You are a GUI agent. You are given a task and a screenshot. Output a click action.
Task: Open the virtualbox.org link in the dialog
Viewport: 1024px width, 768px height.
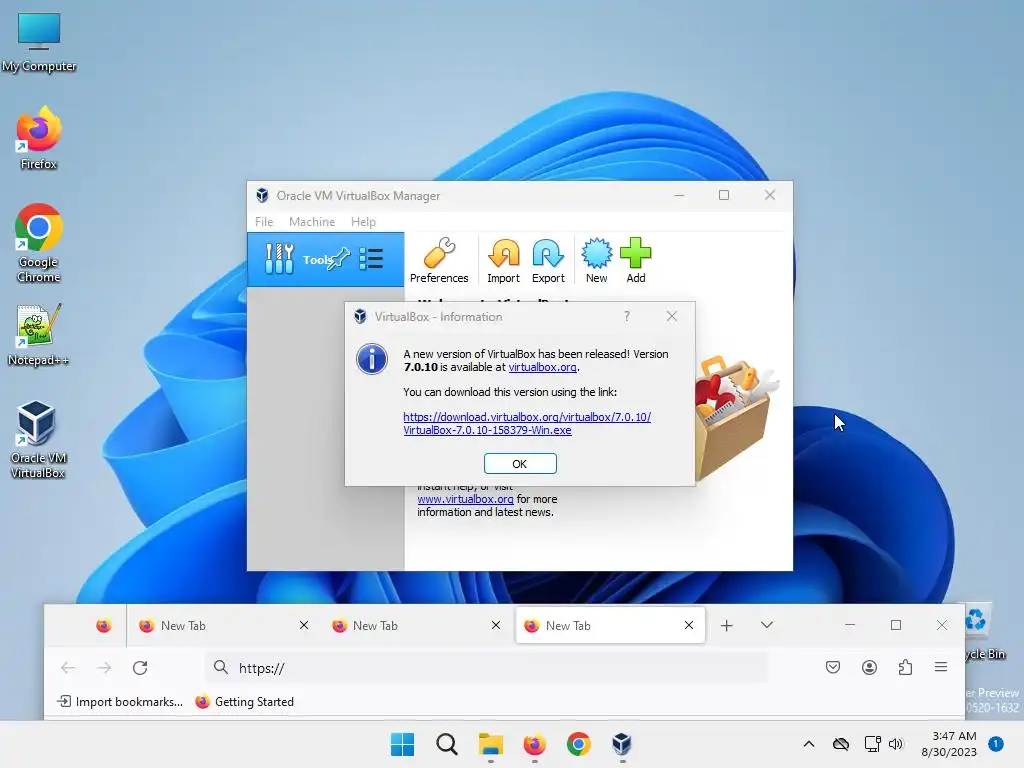[542, 367]
